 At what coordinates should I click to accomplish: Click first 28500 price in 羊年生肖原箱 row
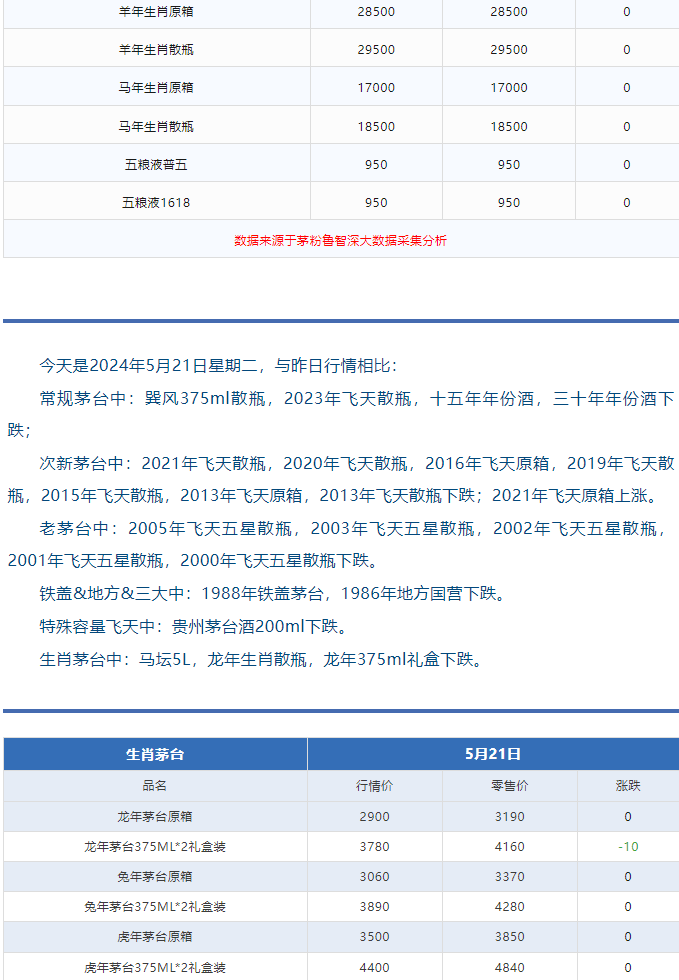[376, 12]
